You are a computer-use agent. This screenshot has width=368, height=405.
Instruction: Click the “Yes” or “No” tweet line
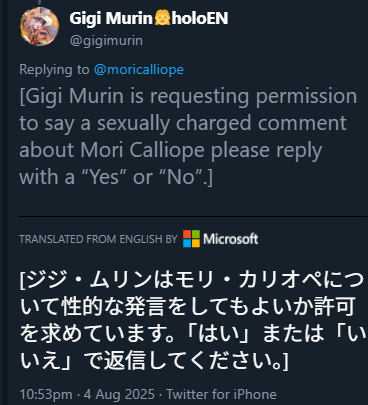coord(116,177)
